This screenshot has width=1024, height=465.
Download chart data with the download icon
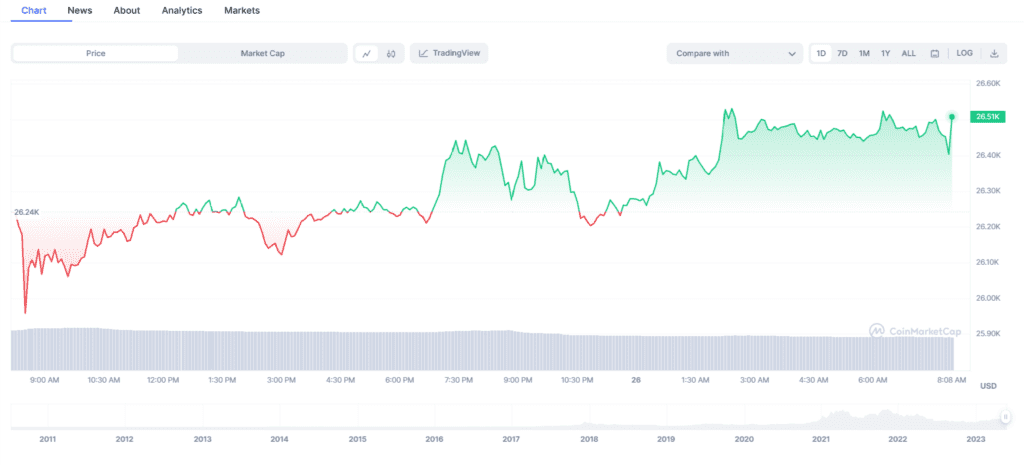(x=995, y=54)
